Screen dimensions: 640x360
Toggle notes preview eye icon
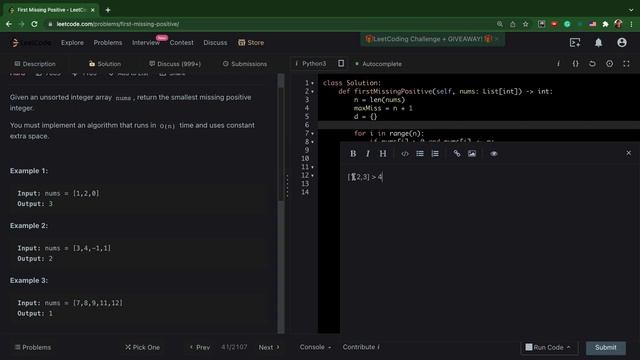pos(493,153)
